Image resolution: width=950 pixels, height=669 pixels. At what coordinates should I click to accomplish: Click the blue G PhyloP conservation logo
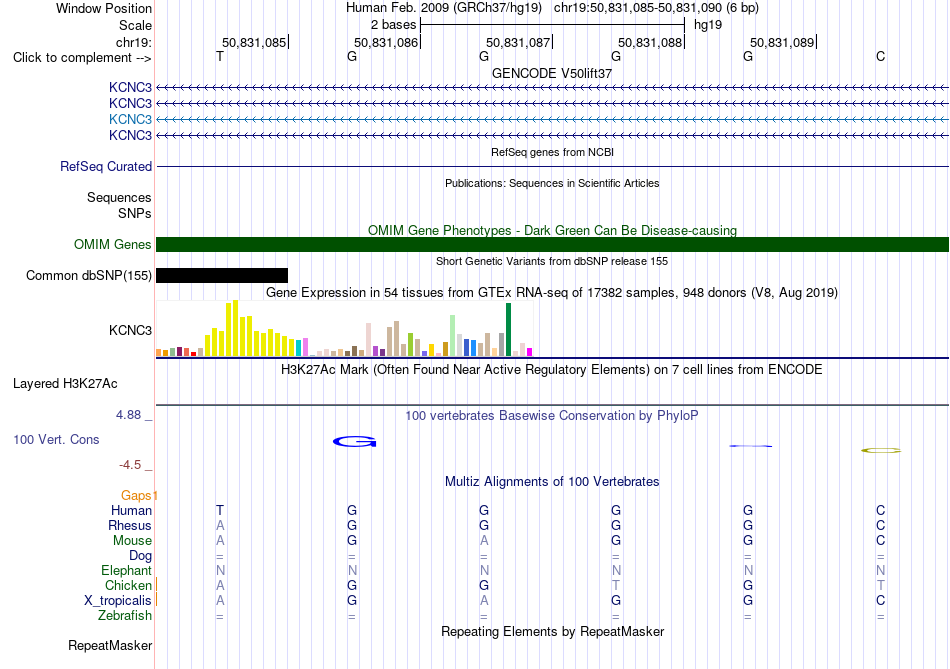click(355, 441)
